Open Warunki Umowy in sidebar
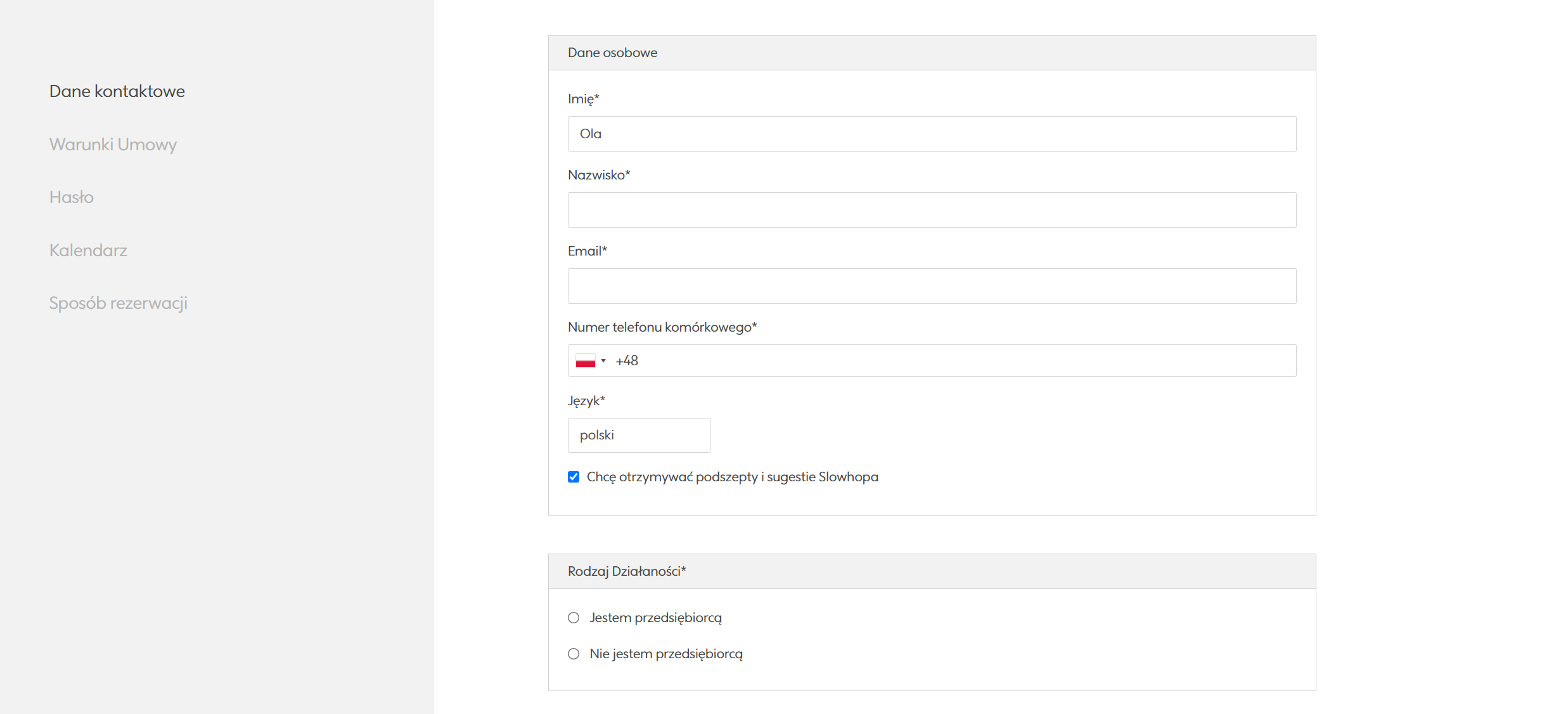Viewport: 1568px width, 714px height. (x=113, y=145)
